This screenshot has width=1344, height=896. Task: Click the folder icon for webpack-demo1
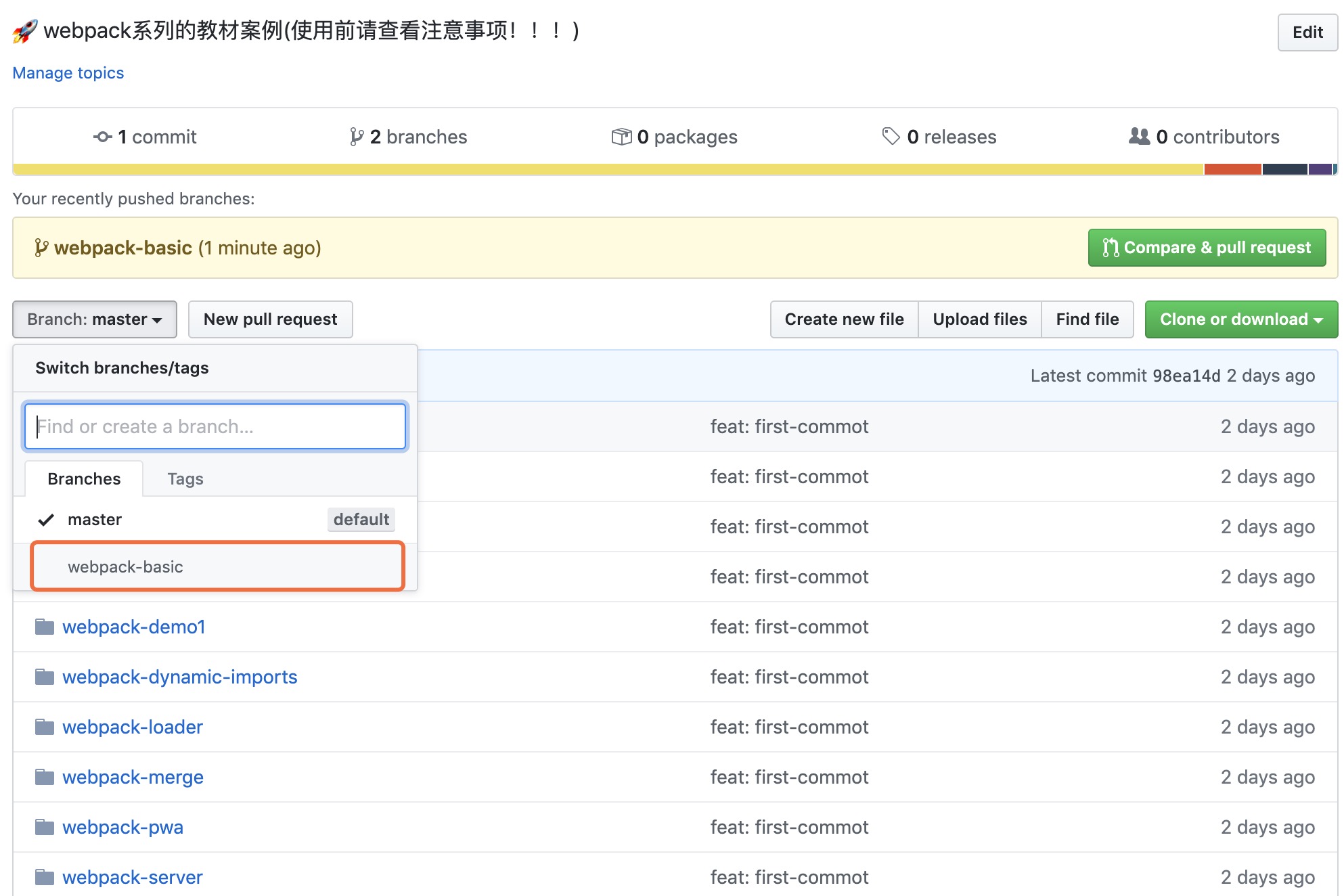[45, 627]
